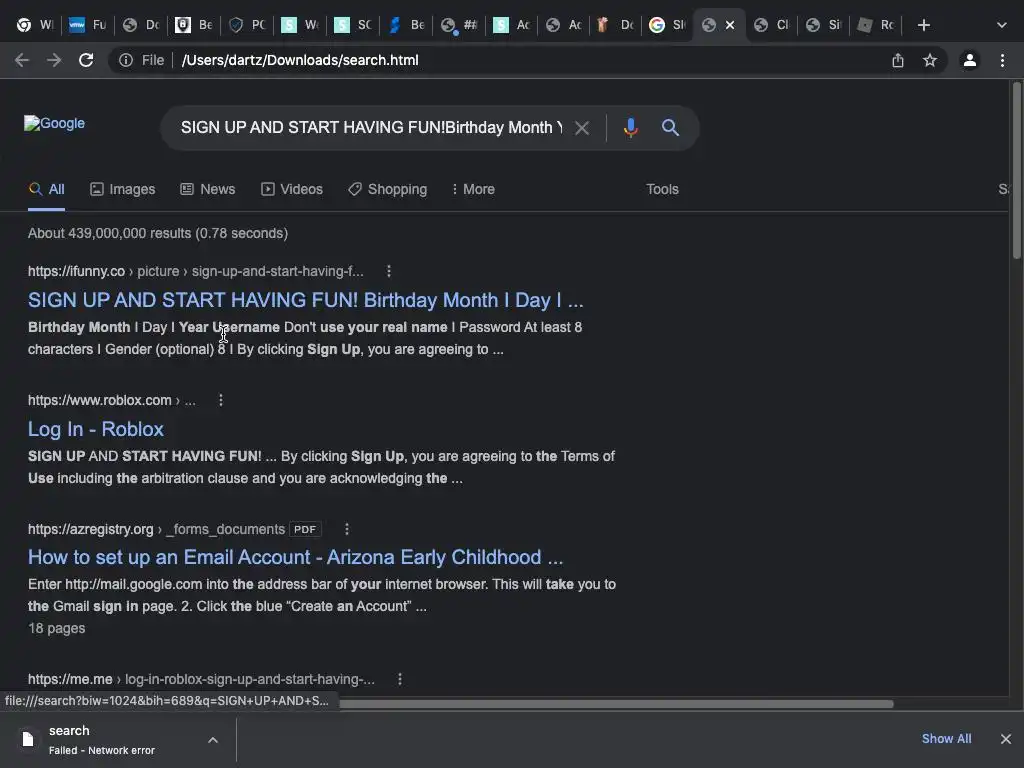Click the https://me.me breadcrumb URL
This screenshot has height=768, width=1024.
70,679
